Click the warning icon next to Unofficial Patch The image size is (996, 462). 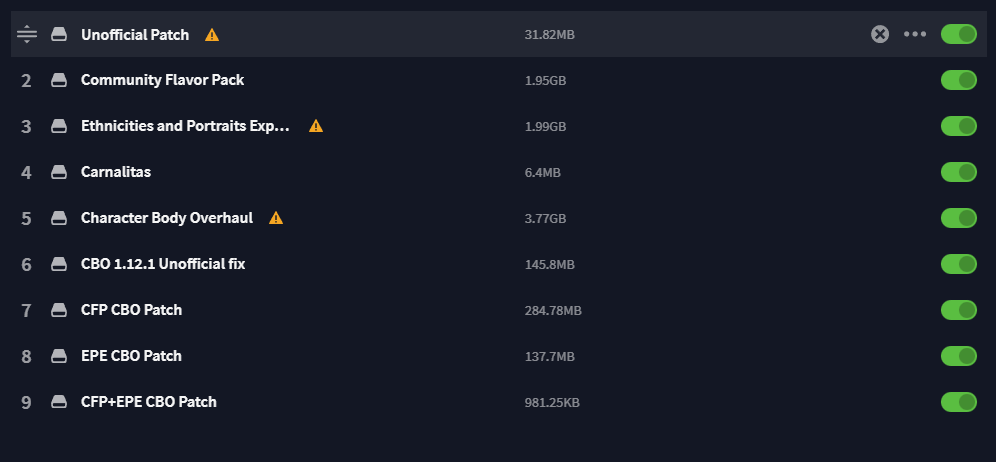[x=212, y=35]
